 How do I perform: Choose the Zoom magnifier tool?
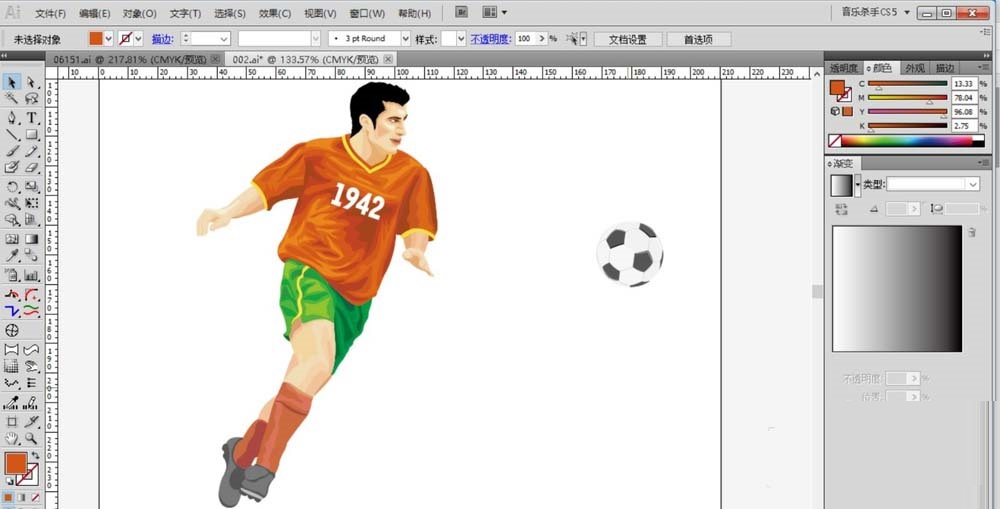[32, 438]
